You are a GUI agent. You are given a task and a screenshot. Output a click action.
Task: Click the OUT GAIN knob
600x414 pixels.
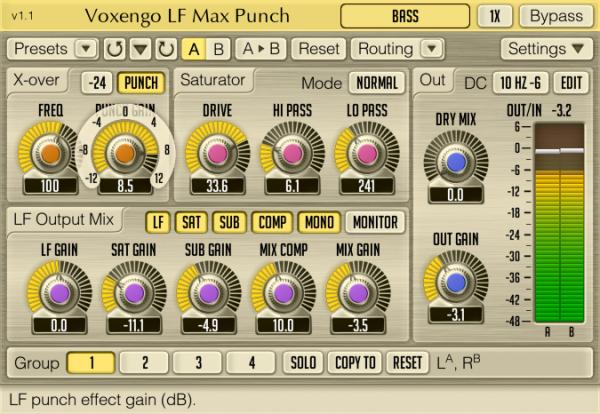(456, 282)
